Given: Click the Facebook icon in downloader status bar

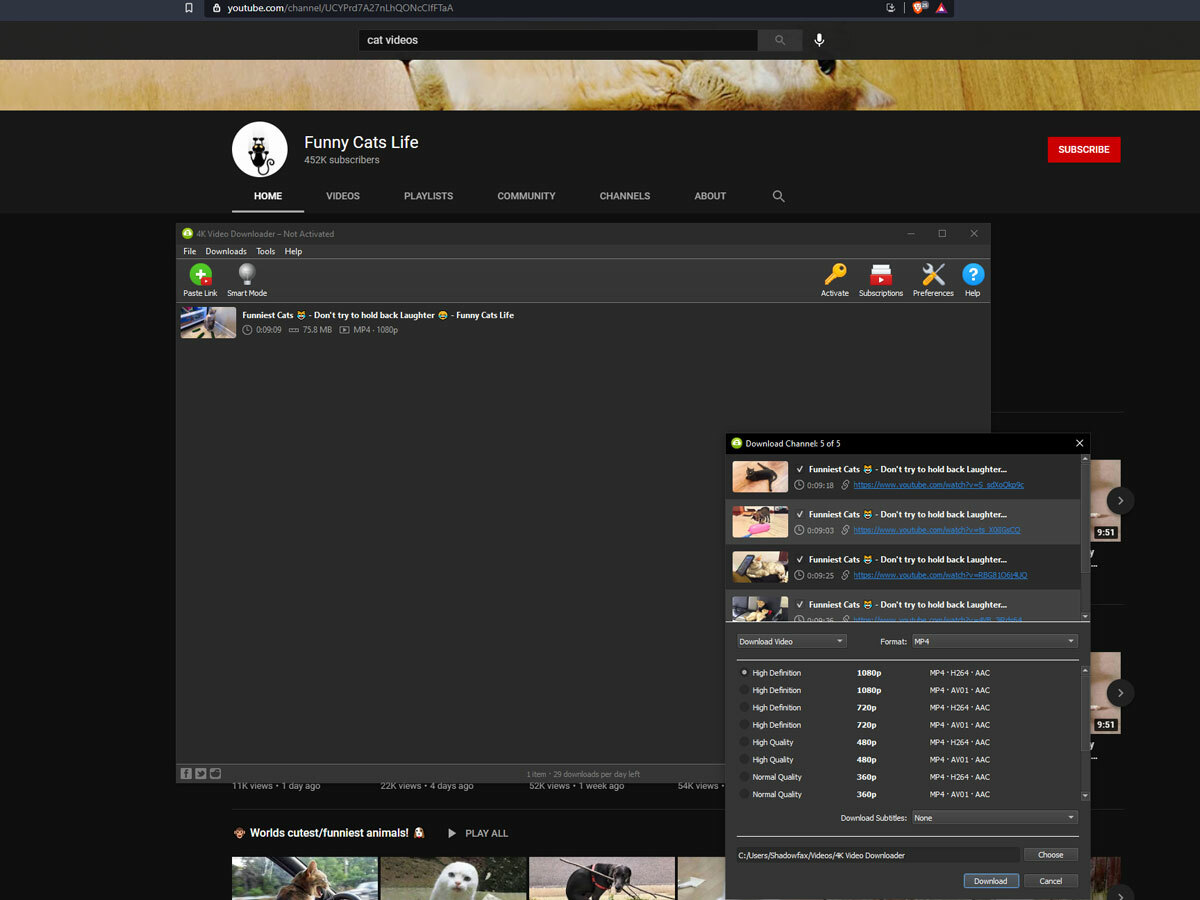Looking at the screenshot, I should [186, 773].
